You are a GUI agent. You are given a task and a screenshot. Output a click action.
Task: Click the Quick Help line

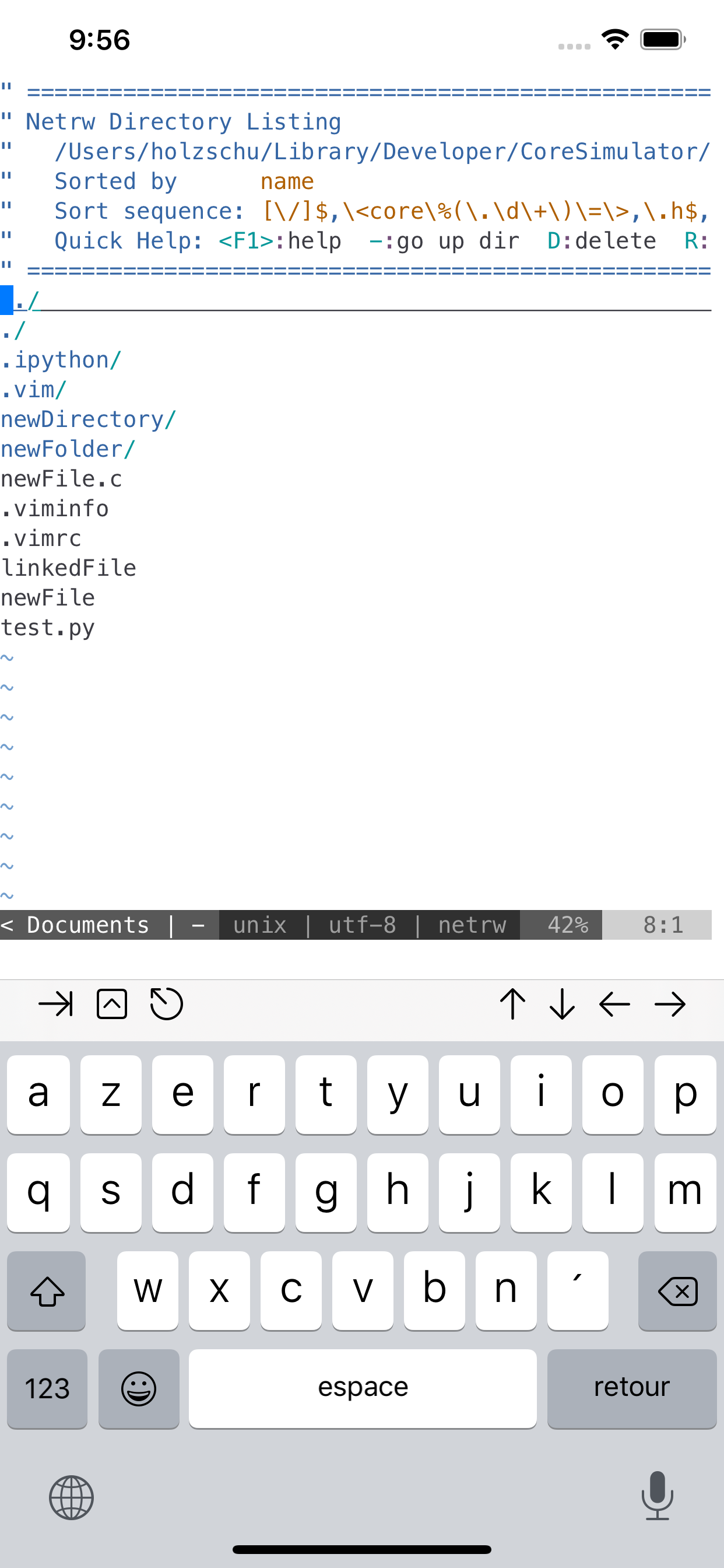[x=382, y=241]
